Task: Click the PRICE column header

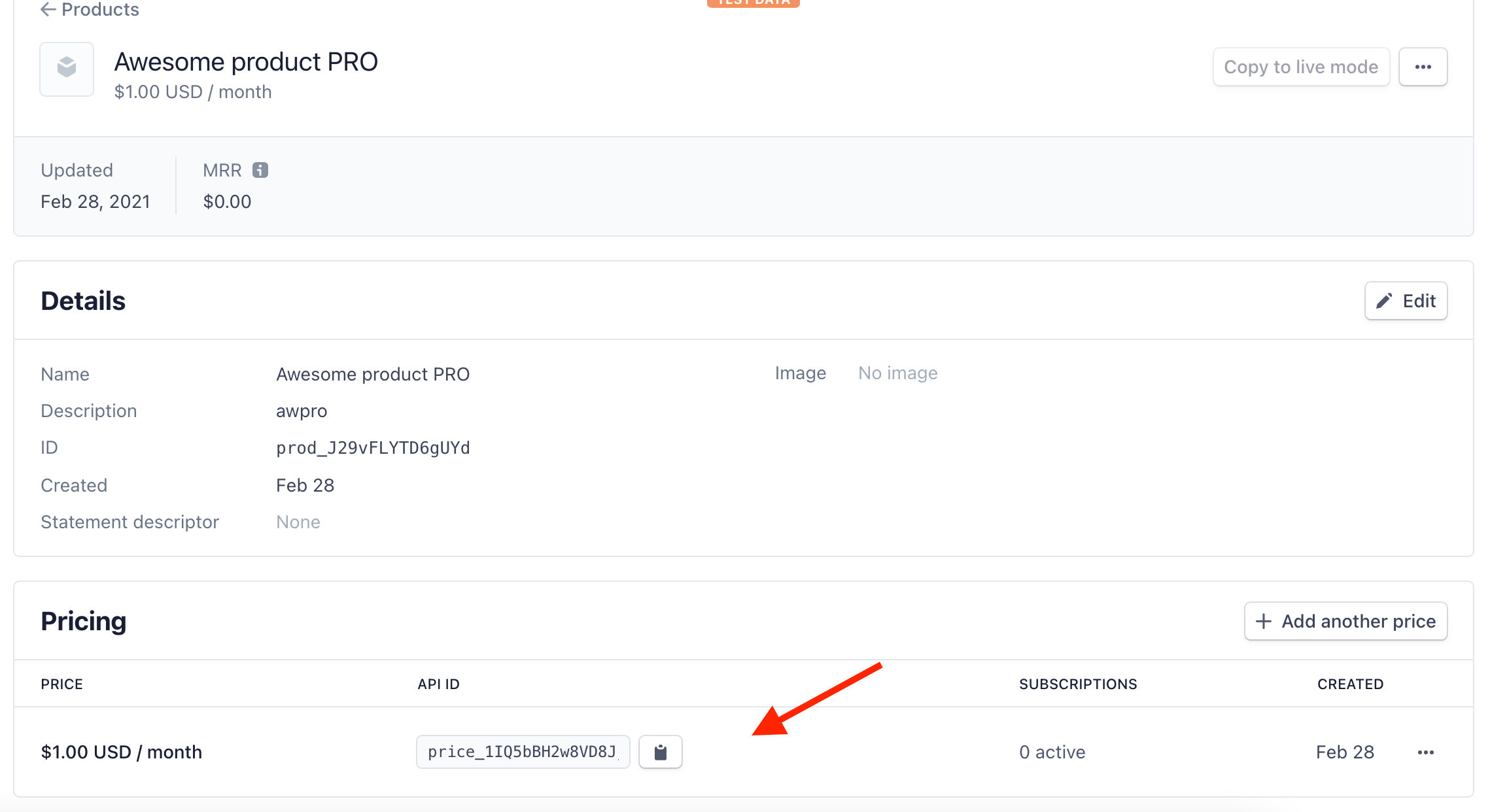Action: point(61,684)
